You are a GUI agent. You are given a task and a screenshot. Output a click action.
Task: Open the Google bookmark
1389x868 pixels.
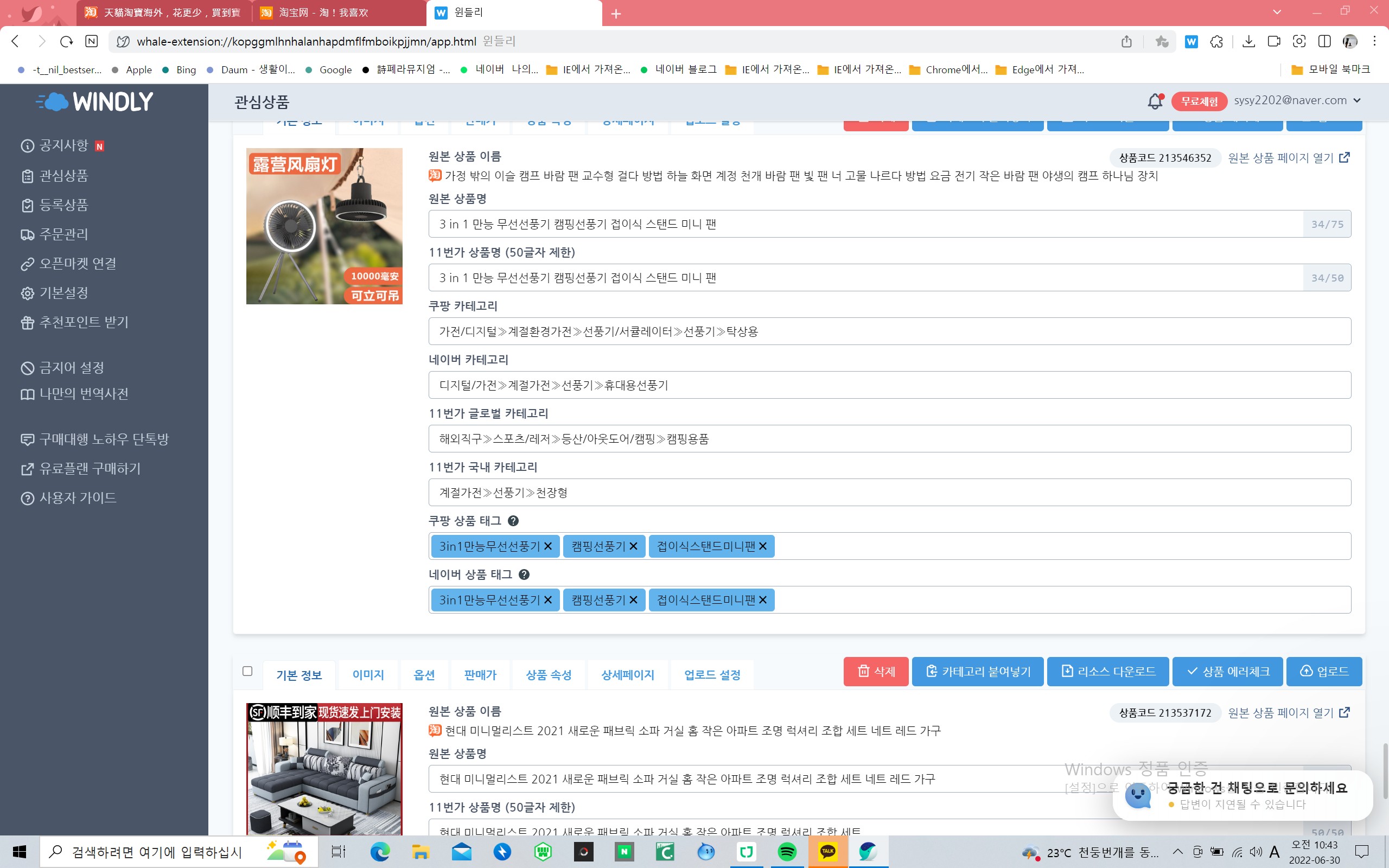pos(329,69)
